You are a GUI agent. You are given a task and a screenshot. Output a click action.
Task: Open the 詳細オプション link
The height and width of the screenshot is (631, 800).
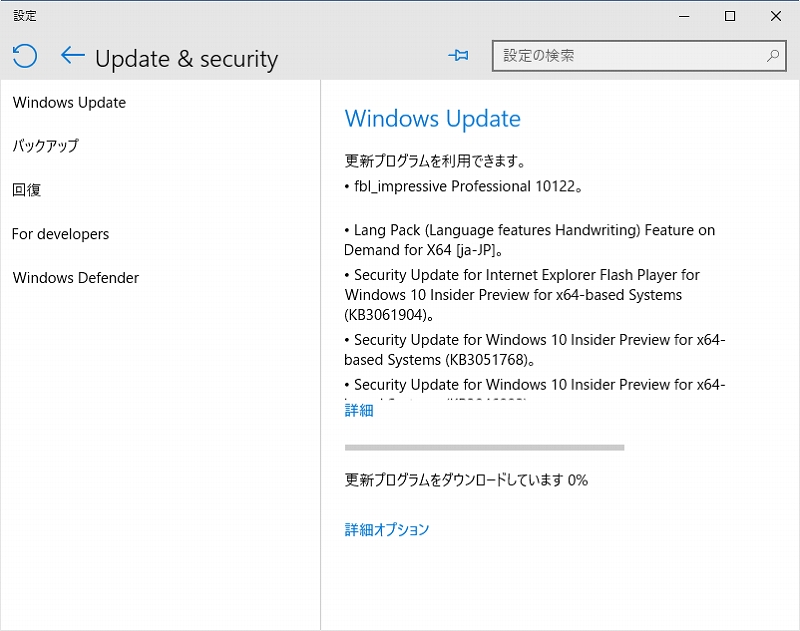coord(387,529)
